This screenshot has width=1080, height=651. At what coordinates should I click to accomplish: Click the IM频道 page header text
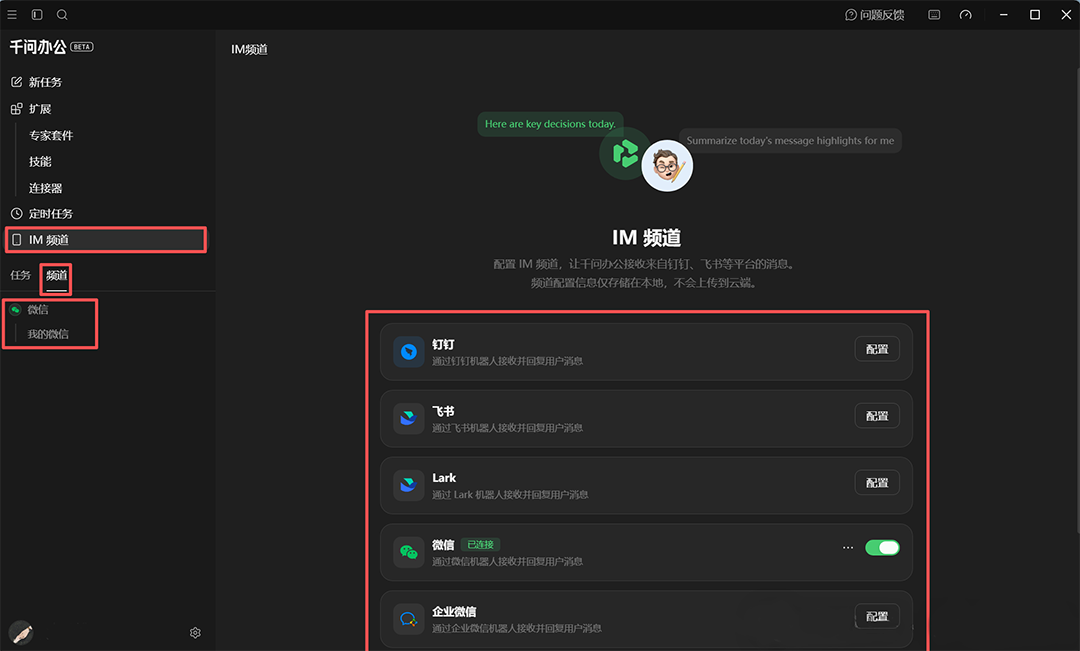coord(249,50)
